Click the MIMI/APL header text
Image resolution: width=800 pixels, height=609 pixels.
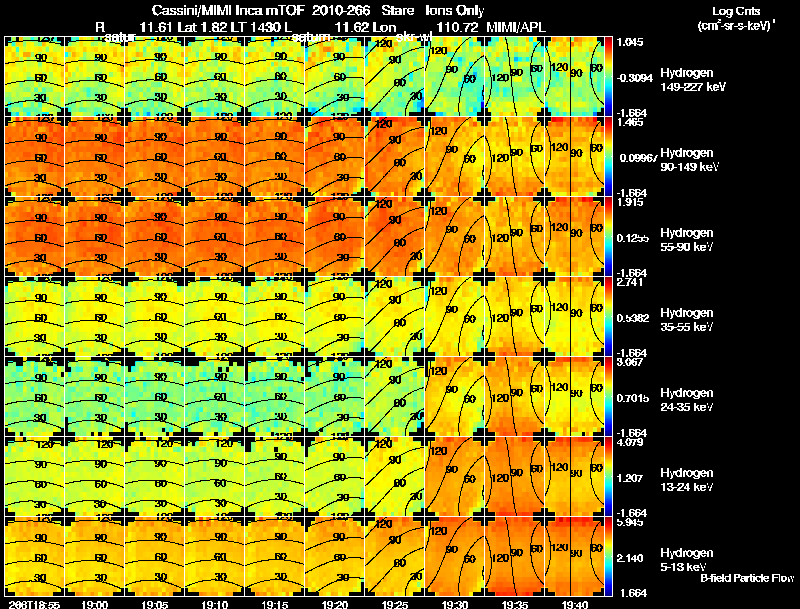pos(516,27)
